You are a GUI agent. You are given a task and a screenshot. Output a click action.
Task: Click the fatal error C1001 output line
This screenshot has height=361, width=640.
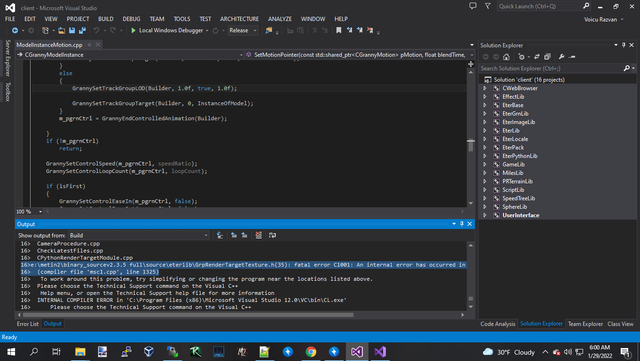tap(243, 265)
